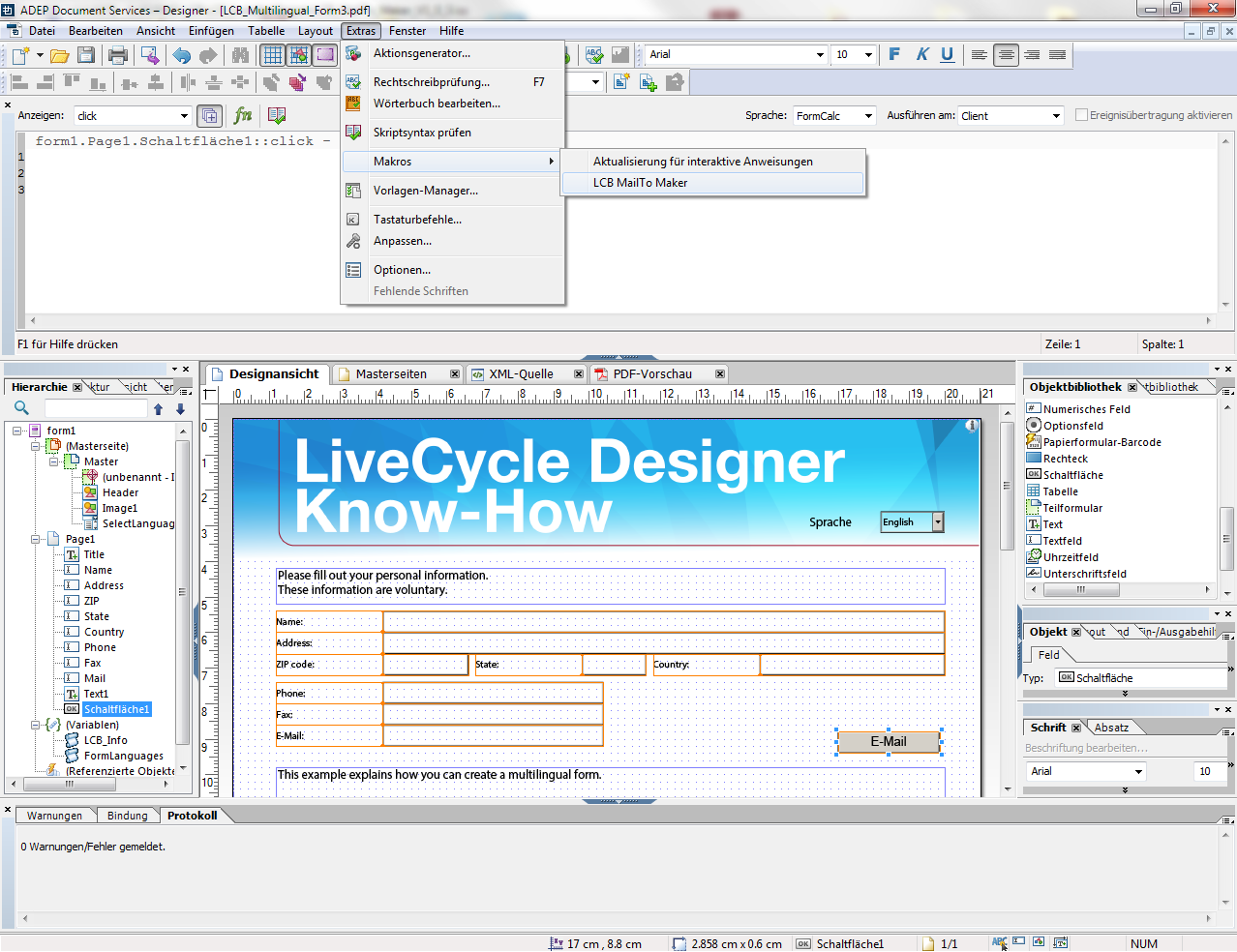
Task: Click the Redo arrow icon
Action: 208,55
